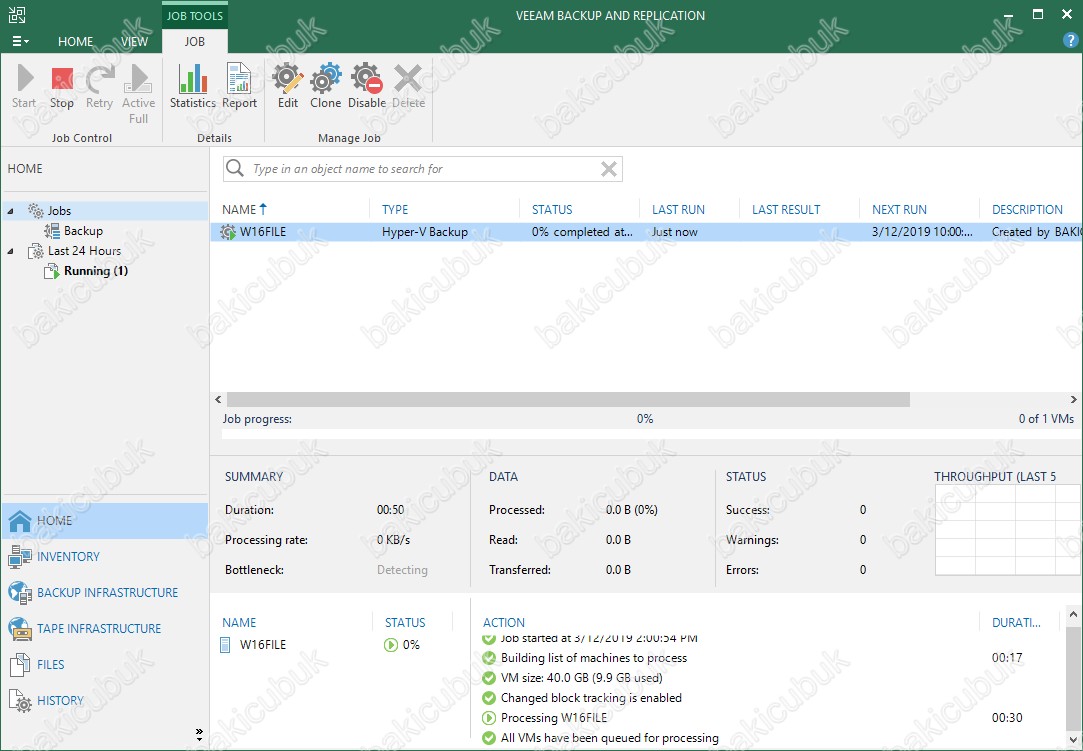Open the HISTORY view
The image size is (1083, 751).
pyautogui.click(x=105, y=700)
